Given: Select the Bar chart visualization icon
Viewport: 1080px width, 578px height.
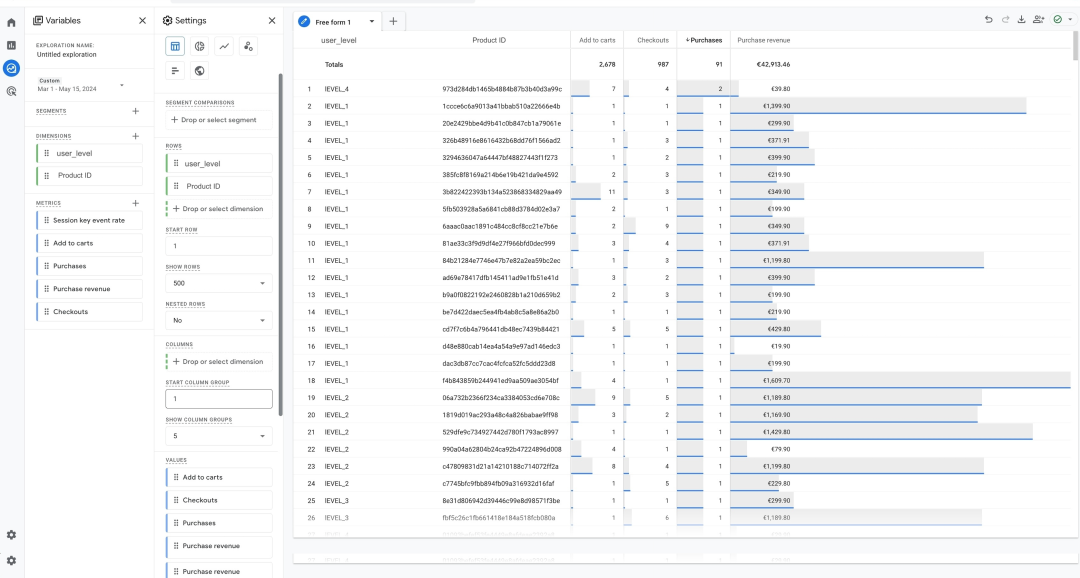Looking at the screenshot, I should 175,70.
